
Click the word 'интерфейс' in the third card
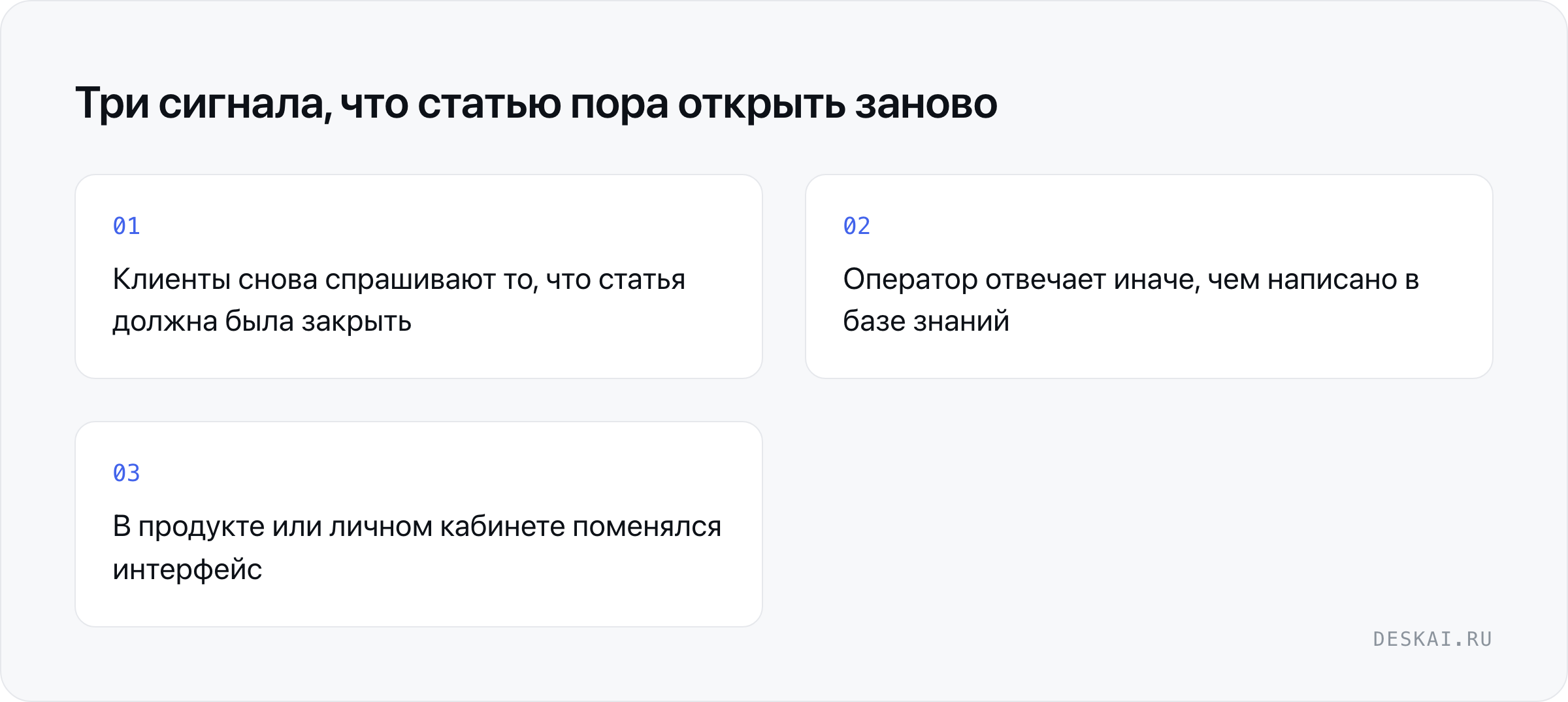coord(188,570)
